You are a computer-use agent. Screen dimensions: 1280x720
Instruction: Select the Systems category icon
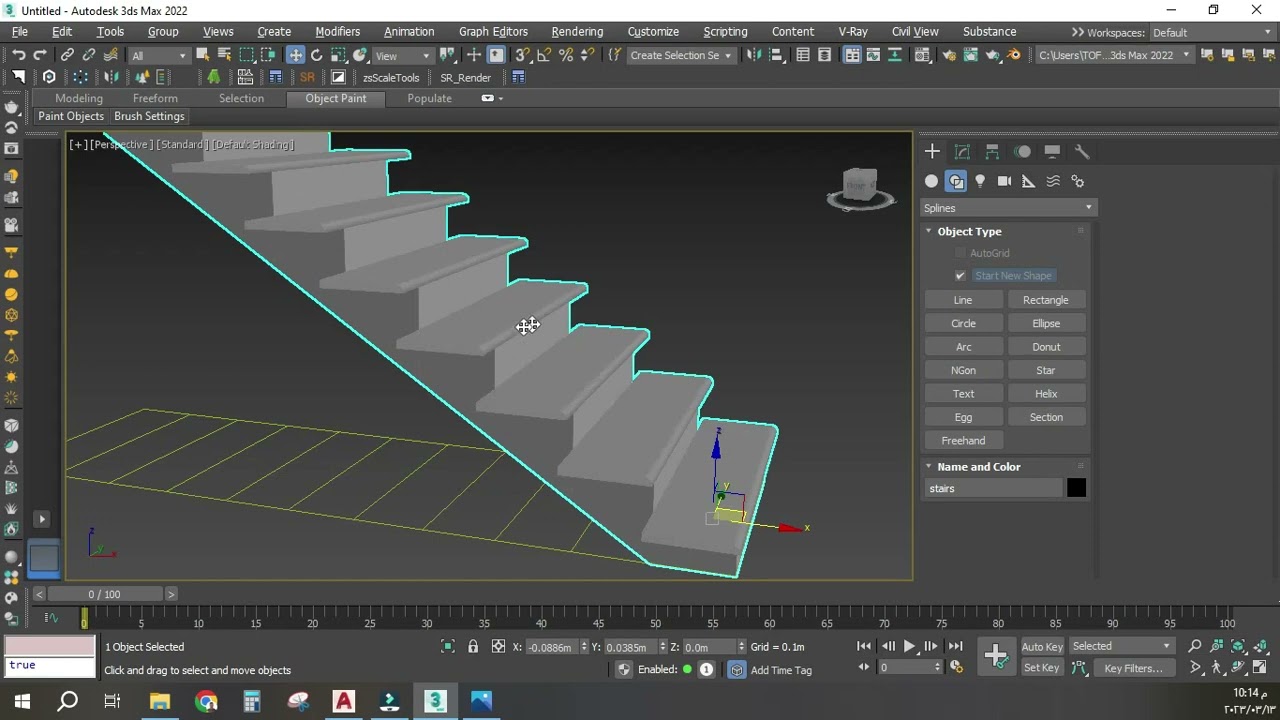(1077, 181)
